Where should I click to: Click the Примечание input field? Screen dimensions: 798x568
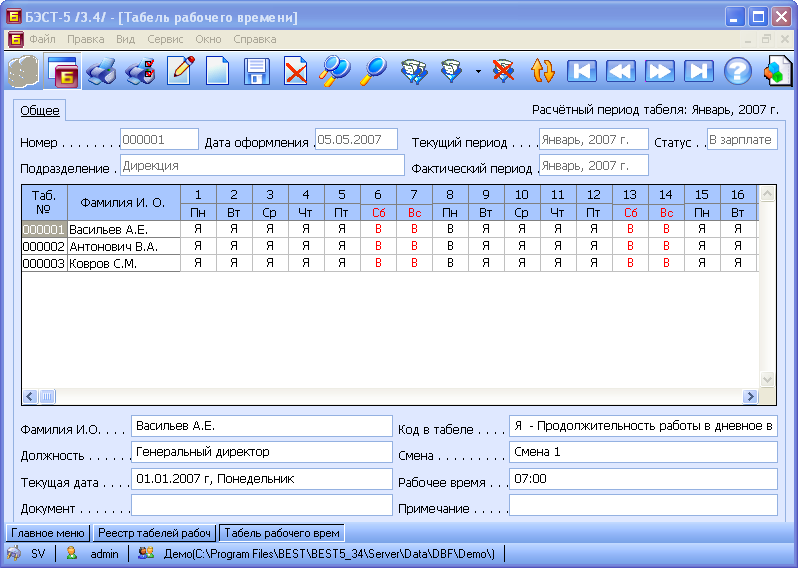[642, 506]
